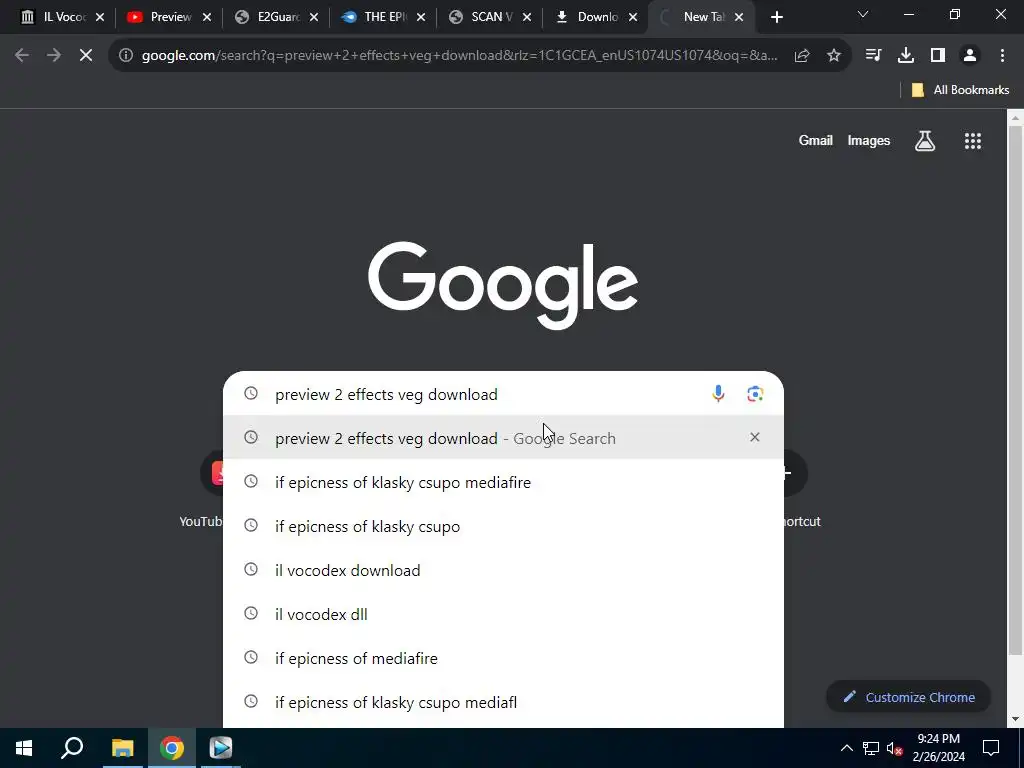Open the tab search dropdown
The height and width of the screenshot is (768, 1024).
[x=863, y=14]
